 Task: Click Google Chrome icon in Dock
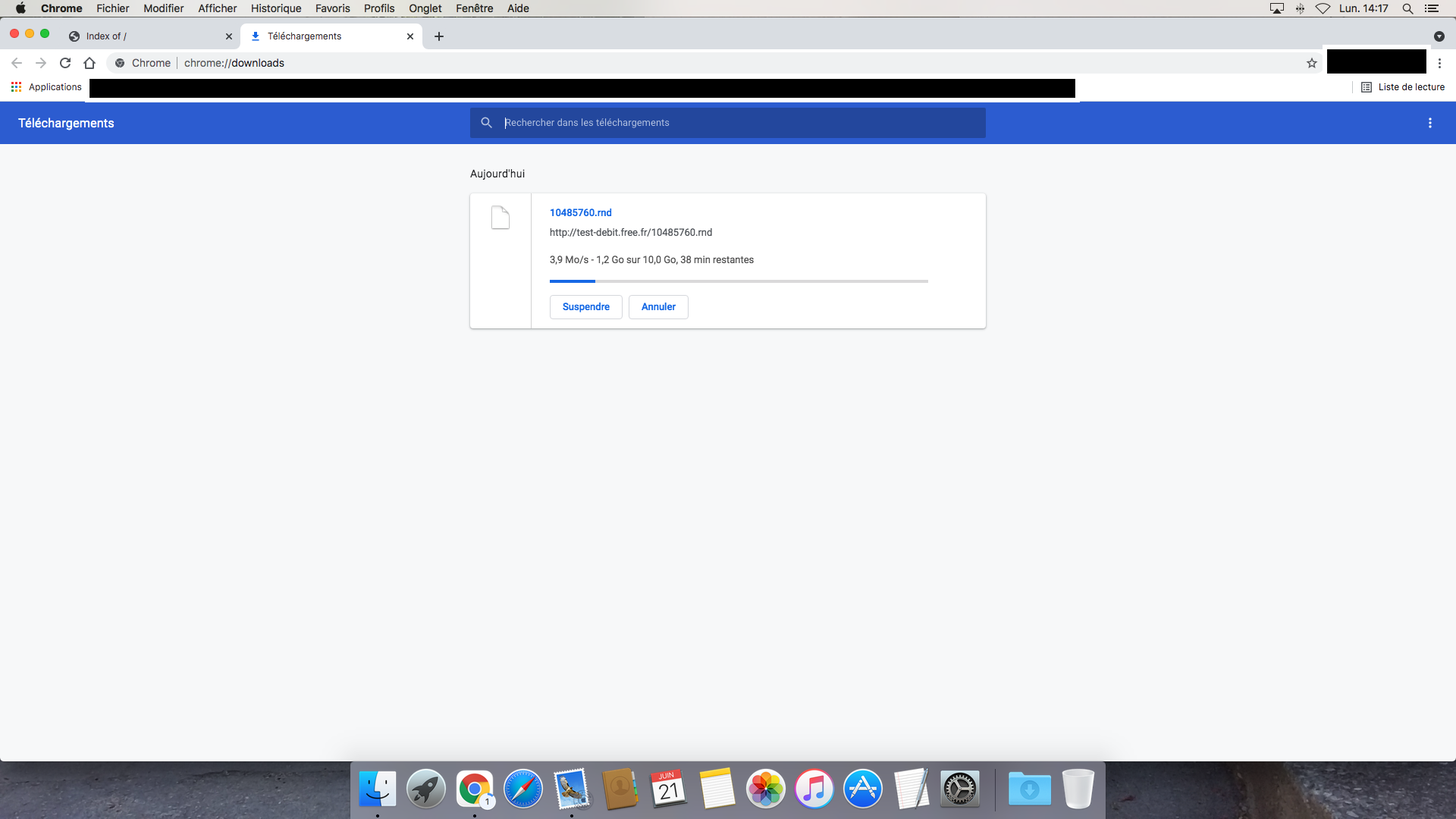[x=475, y=789]
